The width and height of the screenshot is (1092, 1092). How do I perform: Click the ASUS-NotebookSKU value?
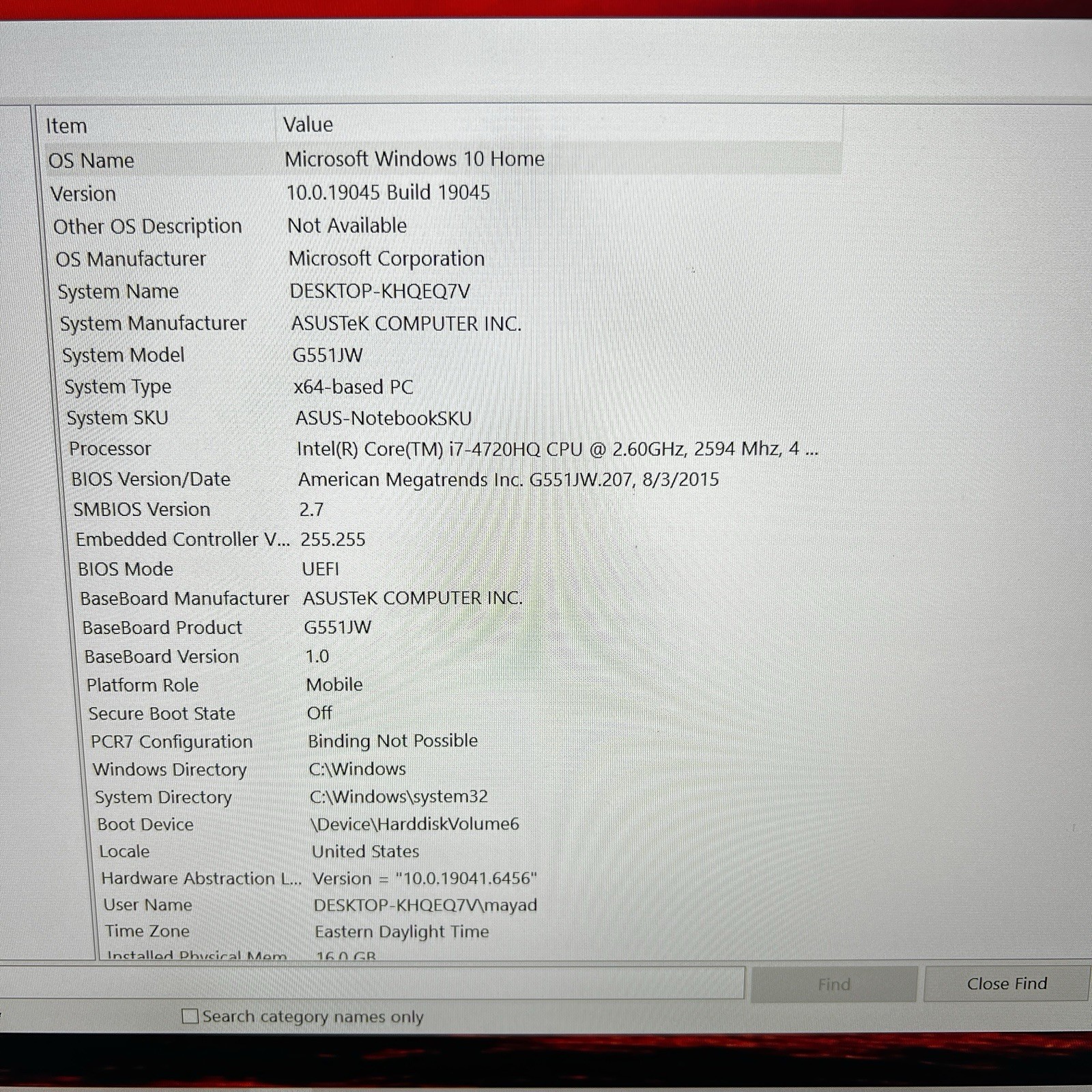(384, 418)
